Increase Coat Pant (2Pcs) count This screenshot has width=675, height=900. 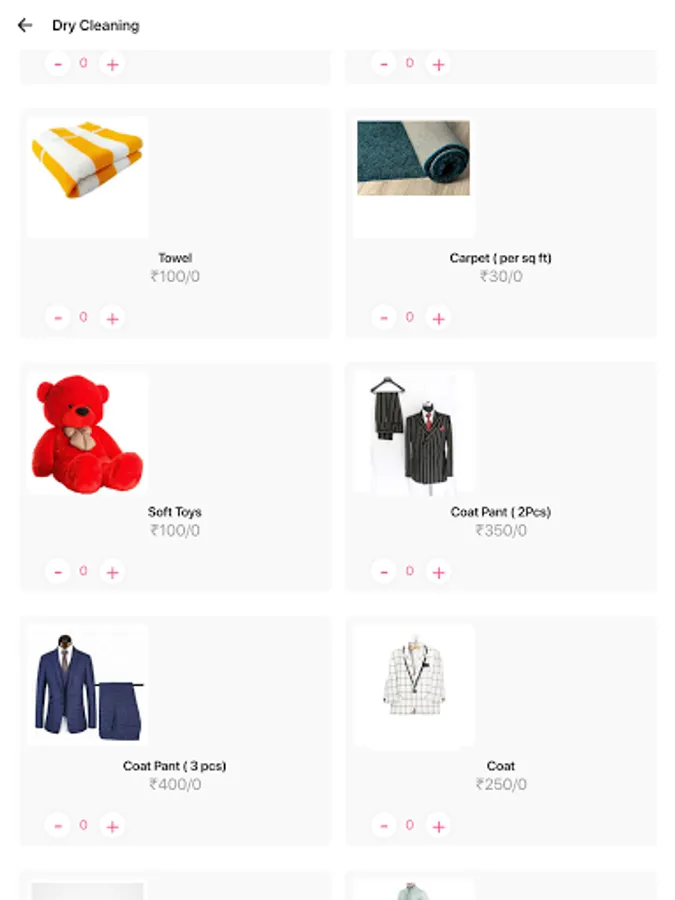[x=439, y=572]
